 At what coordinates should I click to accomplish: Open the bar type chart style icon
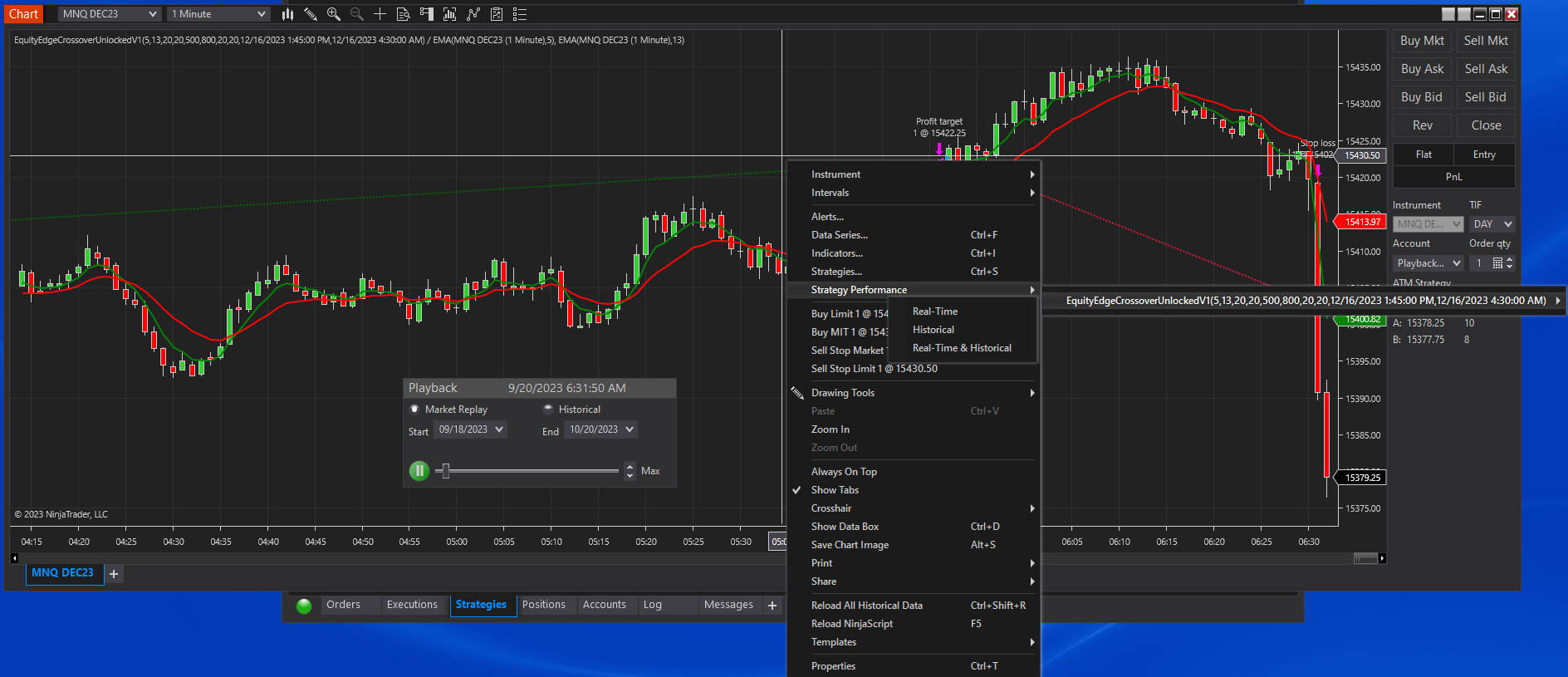coord(287,14)
